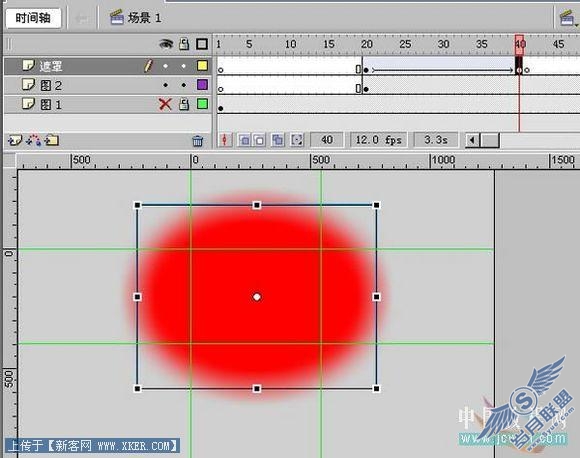Click the Add Motion Guide icon
580x458 pixels.
point(33,140)
